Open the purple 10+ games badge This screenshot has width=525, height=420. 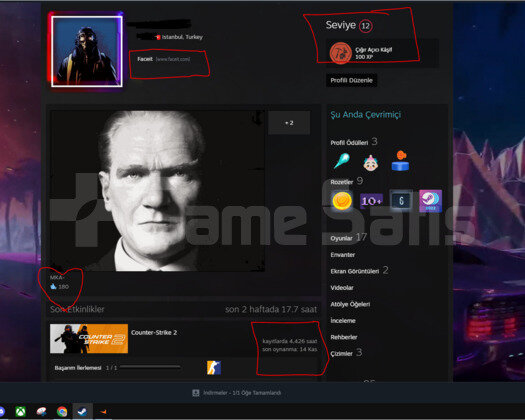pyautogui.click(x=371, y=201)
